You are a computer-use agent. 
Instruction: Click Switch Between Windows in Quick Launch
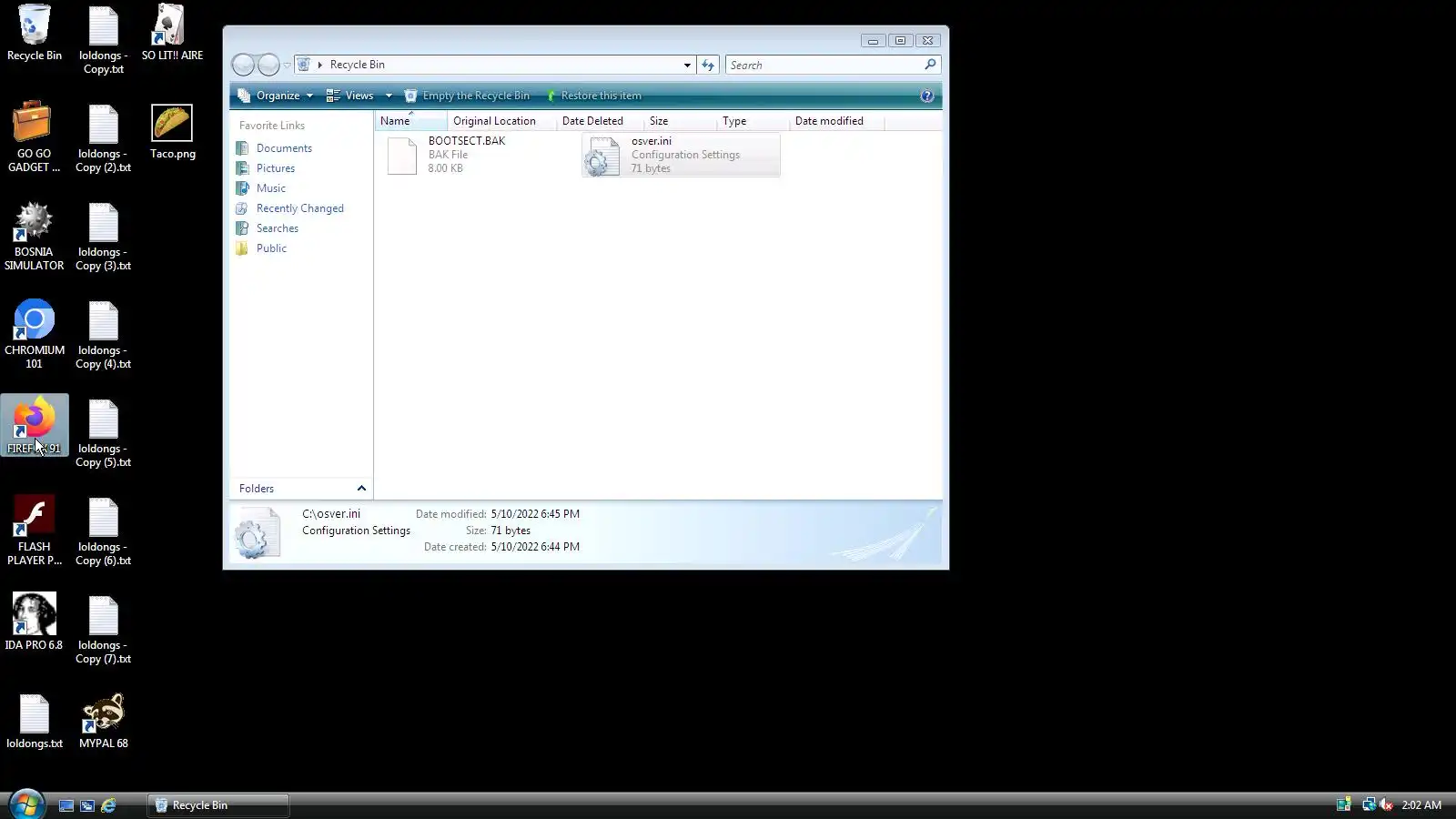[x=87, y=805]
